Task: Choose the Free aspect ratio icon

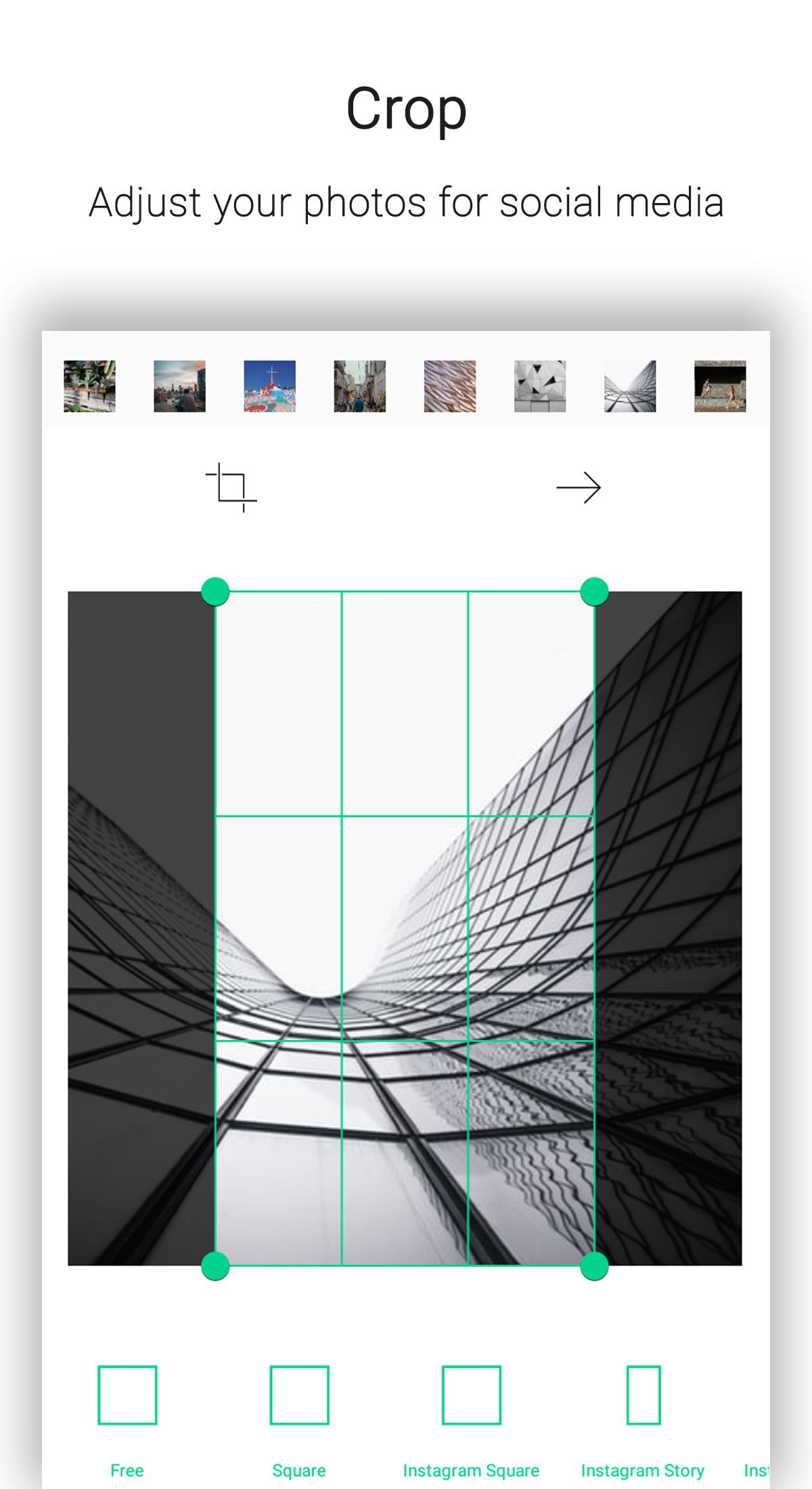Action: [x=127, y=1395]
